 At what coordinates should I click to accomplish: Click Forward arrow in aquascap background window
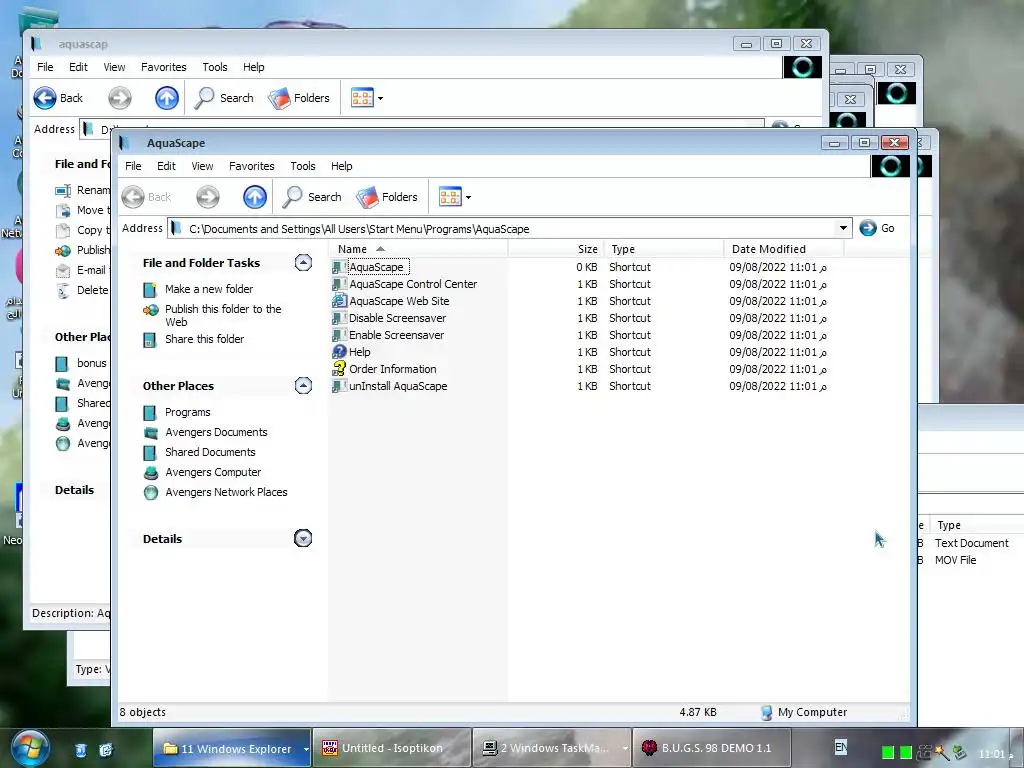[x=120, y=98]
